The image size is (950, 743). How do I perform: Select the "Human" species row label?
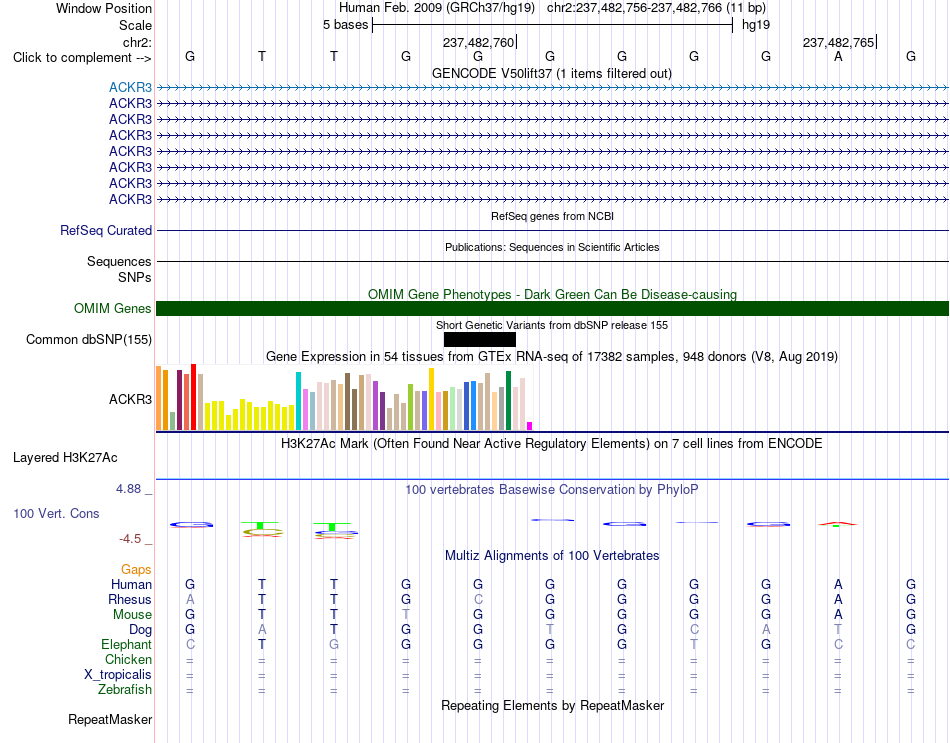click(x=131, y=584)
